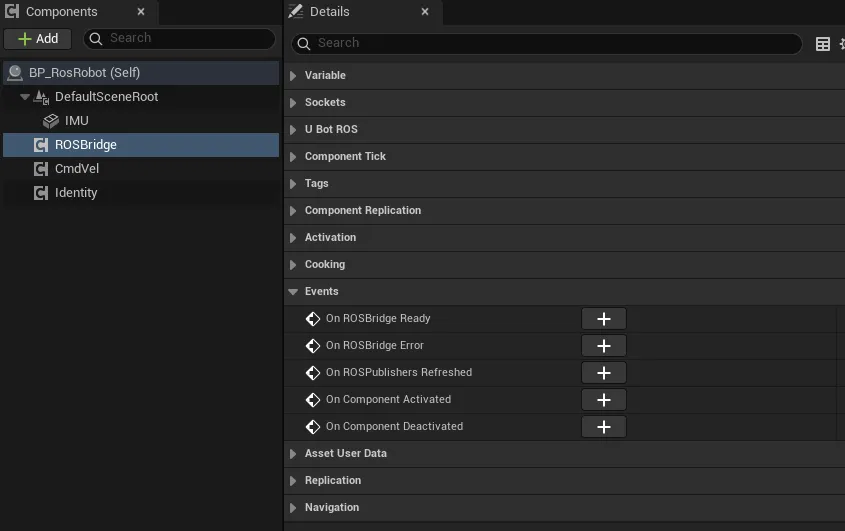
Task: Expand the Navigation section
Action: (x=293, y=507)
